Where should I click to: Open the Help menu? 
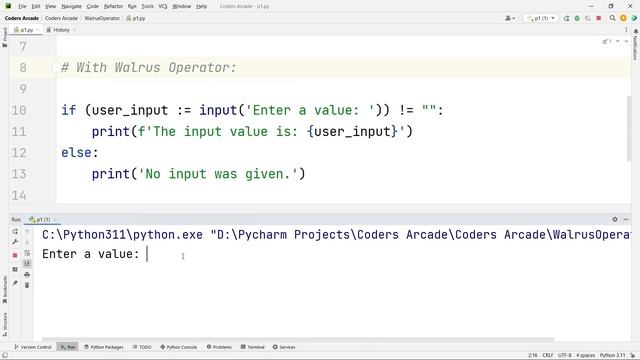coord(202,7)
